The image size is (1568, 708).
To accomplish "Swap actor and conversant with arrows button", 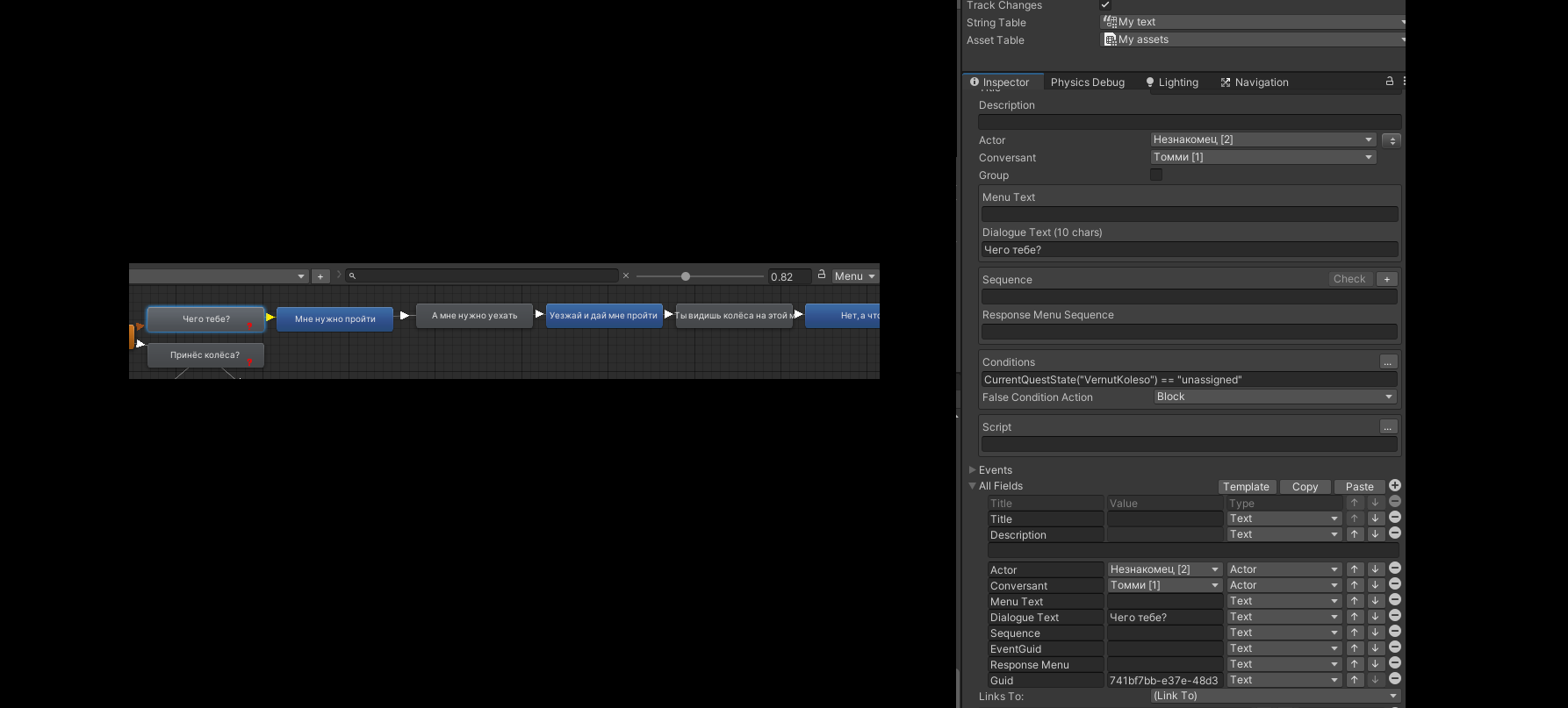I will pyautogui.click(x=1391, y=140).
